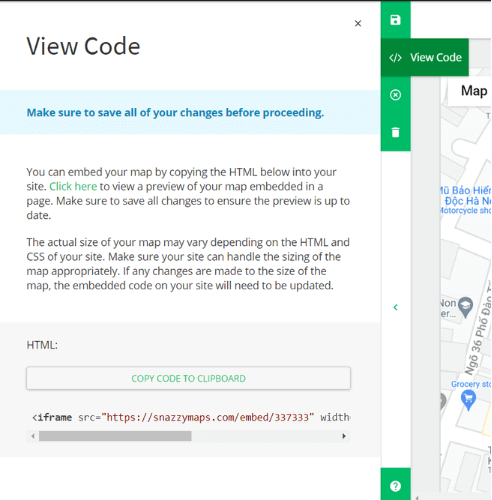Image resolution: width=492 pixels, height=500 pixels.
Task: Click the gray pin marker left of the grocery cart
Action: [442, 401]
